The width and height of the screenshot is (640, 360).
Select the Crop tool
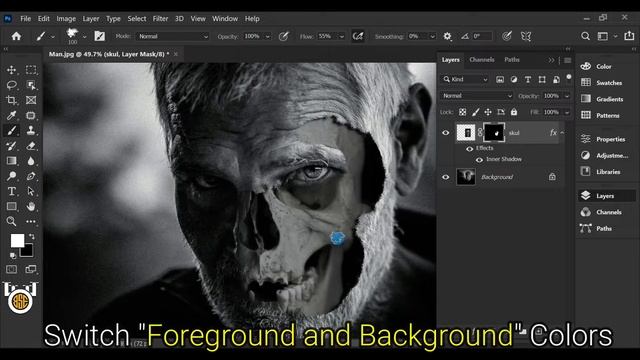tap(11, 100)
